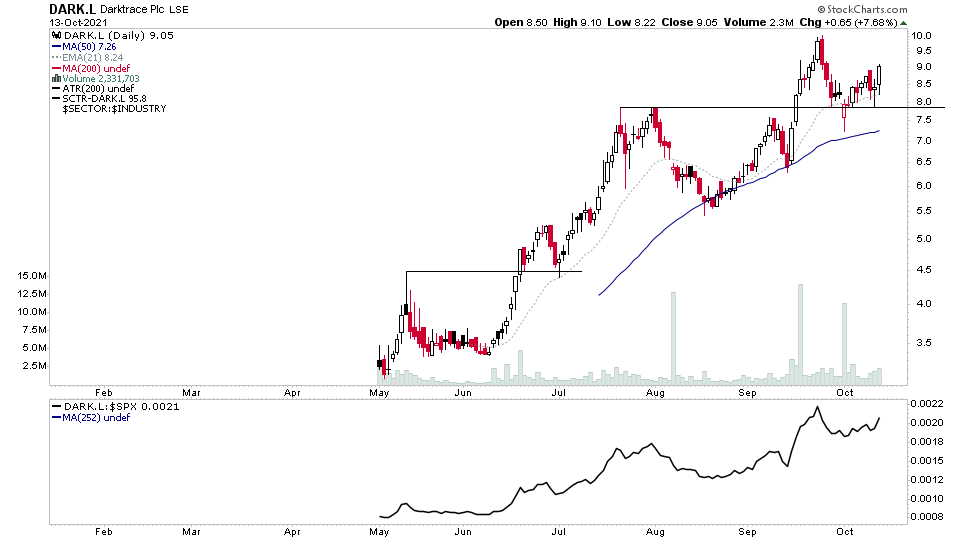
Task: Click the volume bars icon in legend
Action: 56,78
